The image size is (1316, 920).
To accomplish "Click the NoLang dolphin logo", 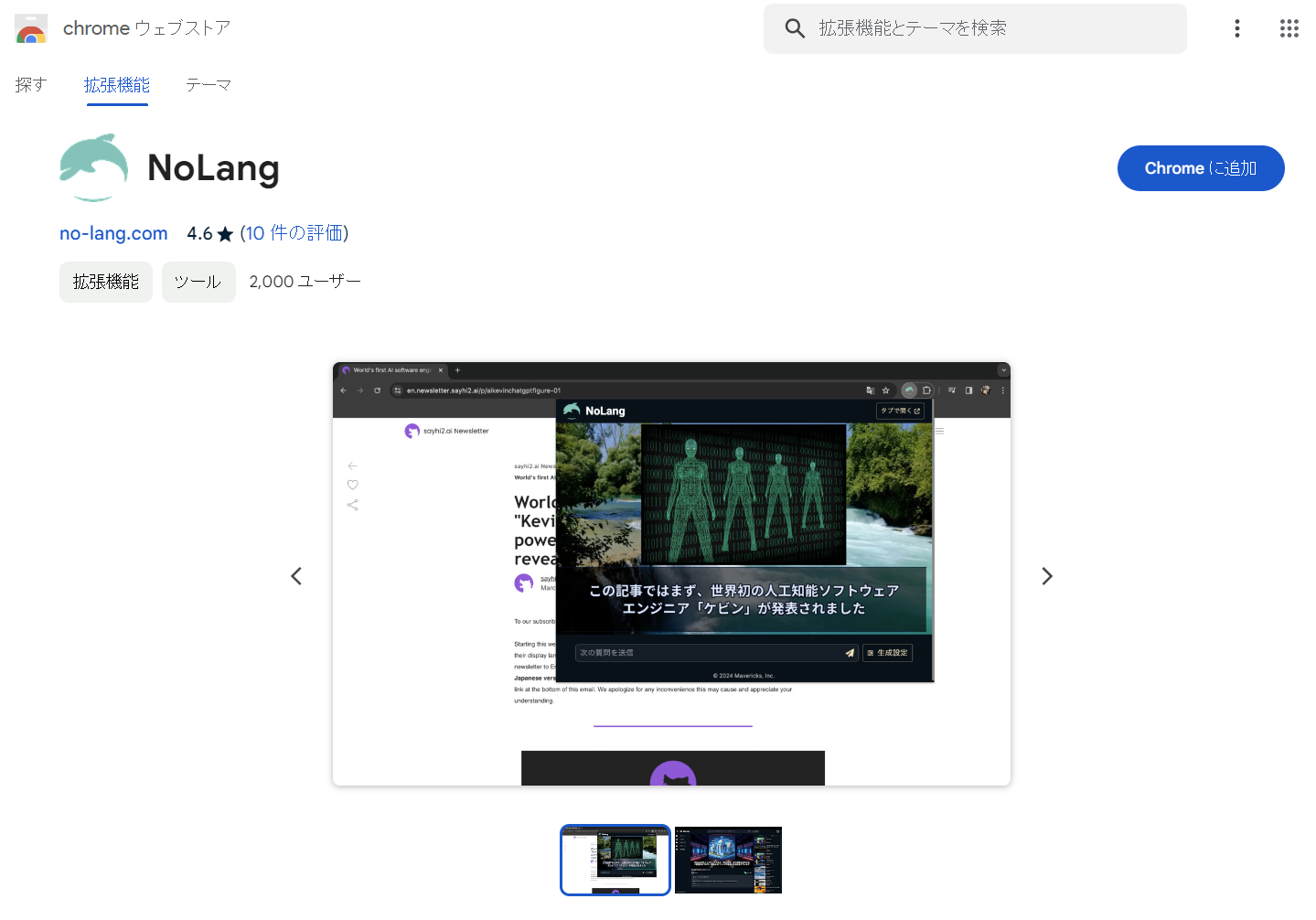I will [x=93, y=167].
